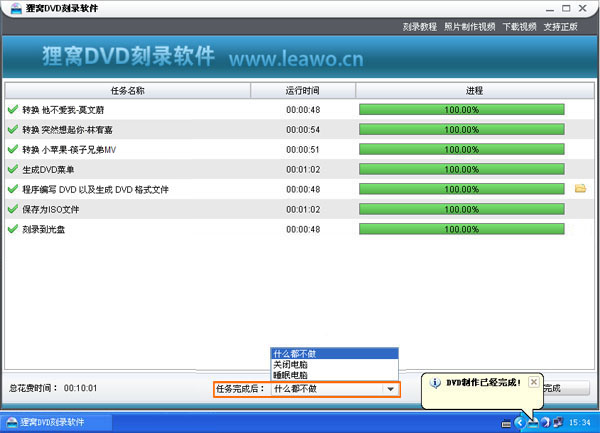Select the 转换 小苹果-筷子兄弟MV task row
Viewport: 600px width, 433px height.
coord(300,150)
